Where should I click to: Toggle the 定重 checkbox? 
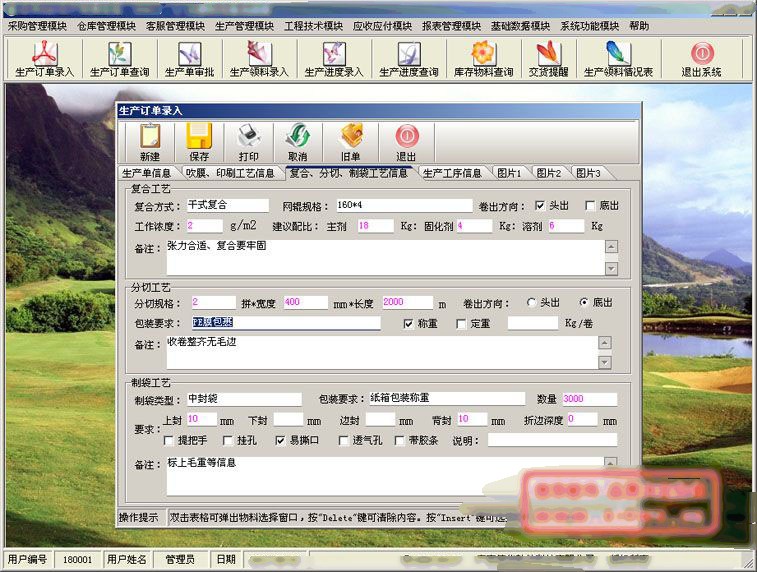point(461,323)
